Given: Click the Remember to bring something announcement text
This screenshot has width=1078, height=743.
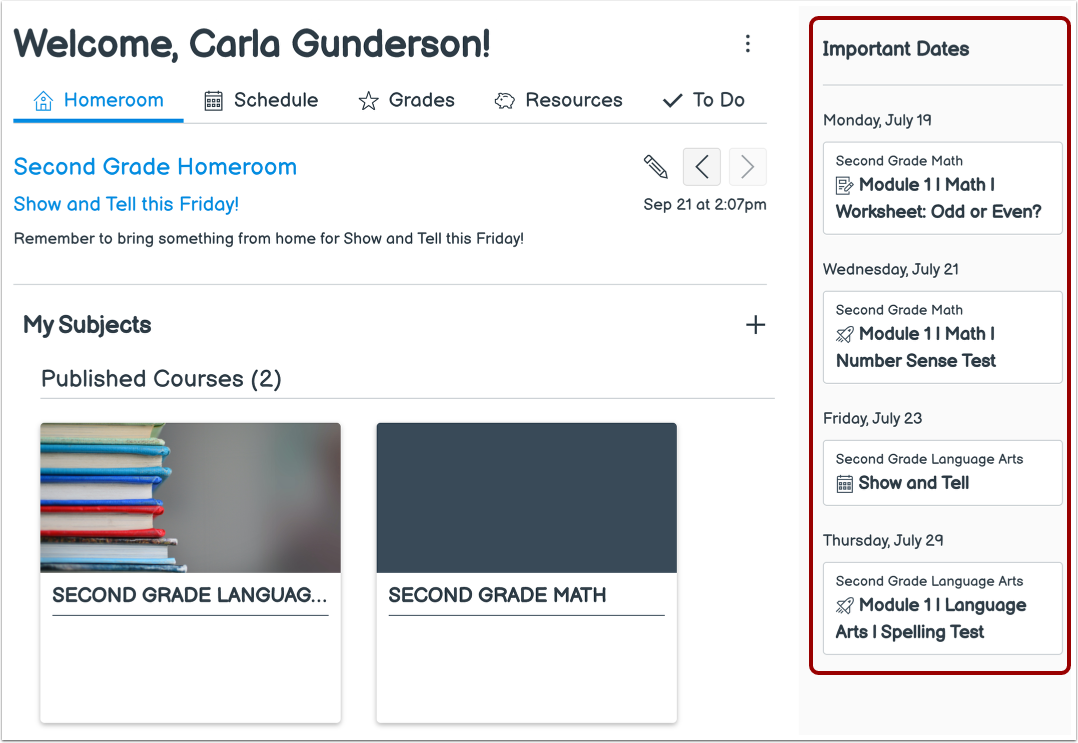Looking at the screenshot, I should tap(269, 239).
